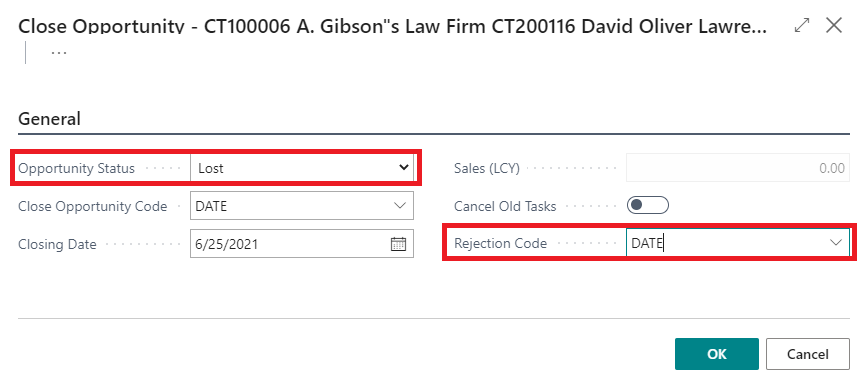Toggle the Cancel Old Tasks switch

648,206
